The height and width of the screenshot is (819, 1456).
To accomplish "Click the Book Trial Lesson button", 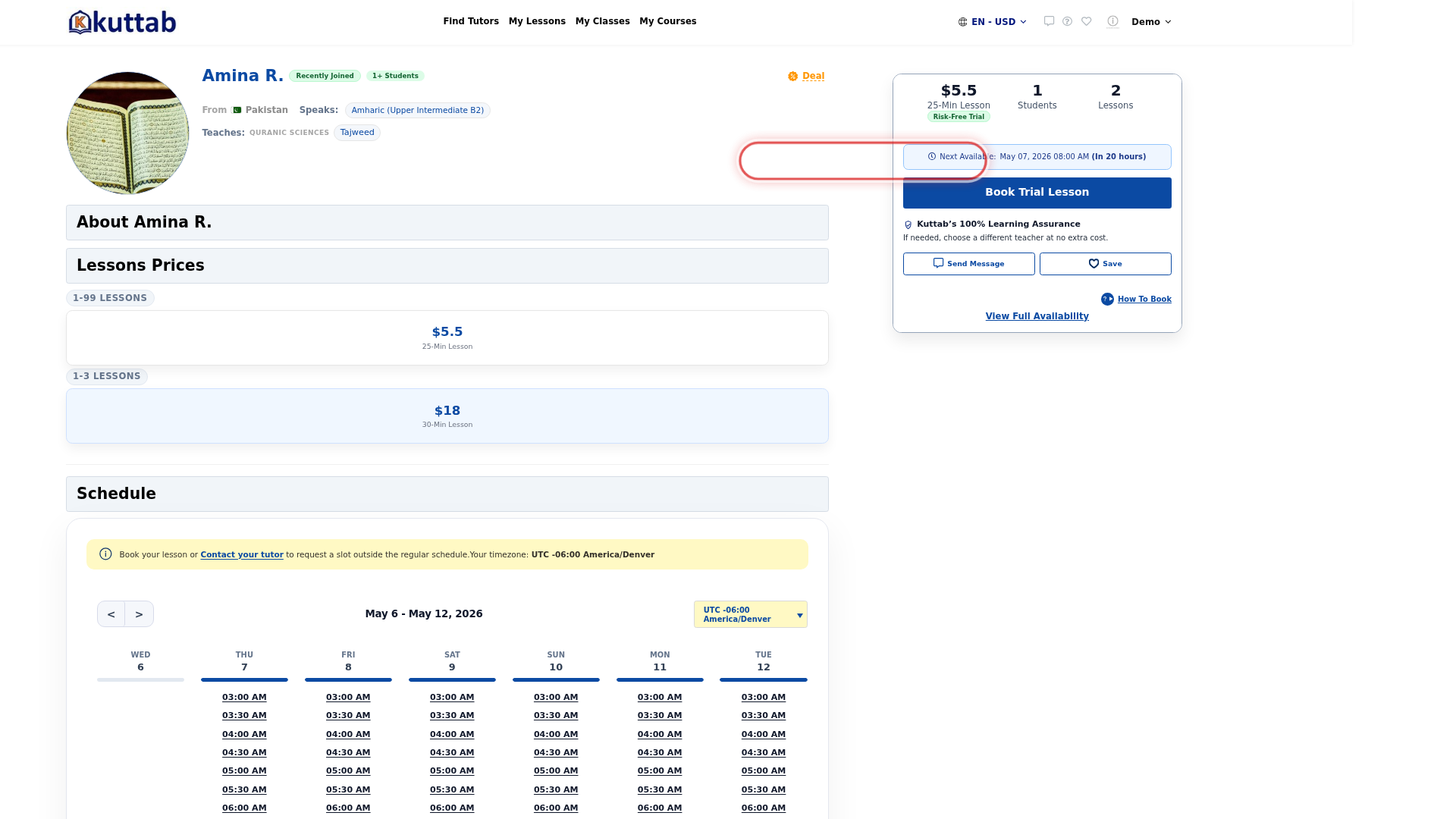I will 1037,193.
